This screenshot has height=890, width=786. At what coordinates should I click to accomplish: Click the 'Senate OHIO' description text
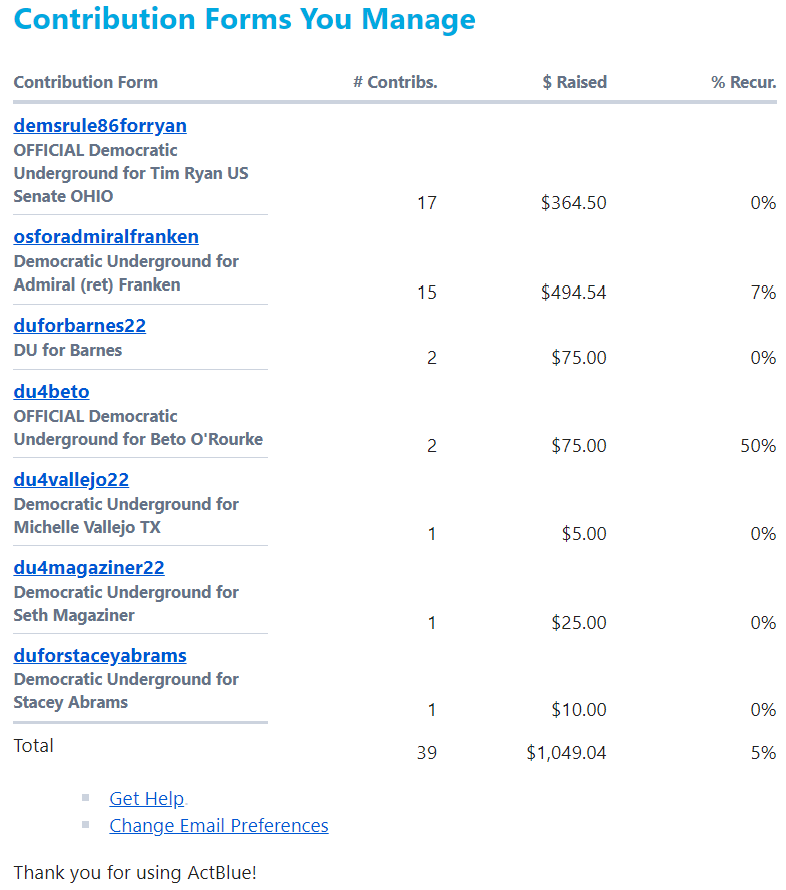tap(63, 196)
